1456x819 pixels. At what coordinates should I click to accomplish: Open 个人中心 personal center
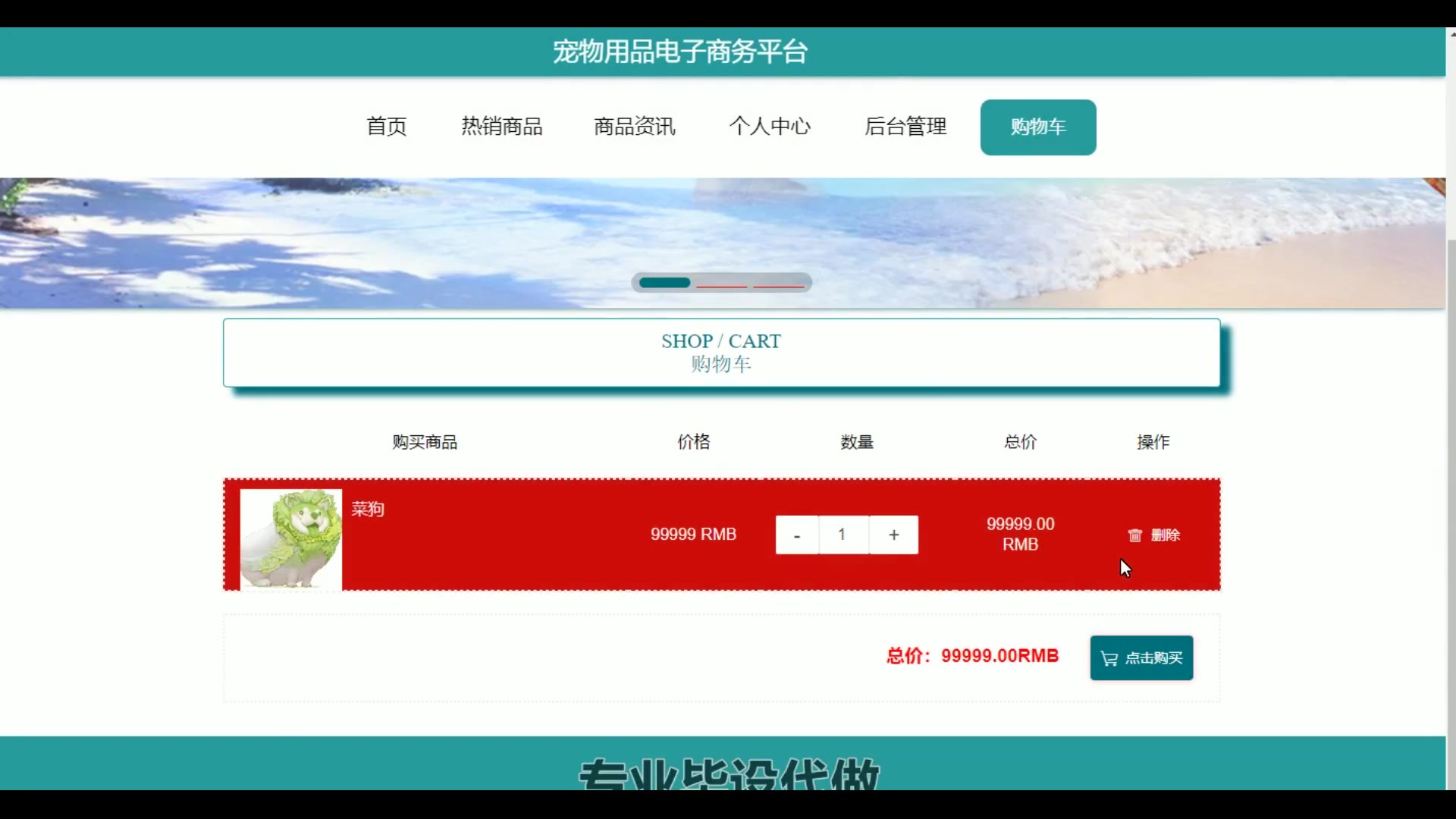coord(770,127)
